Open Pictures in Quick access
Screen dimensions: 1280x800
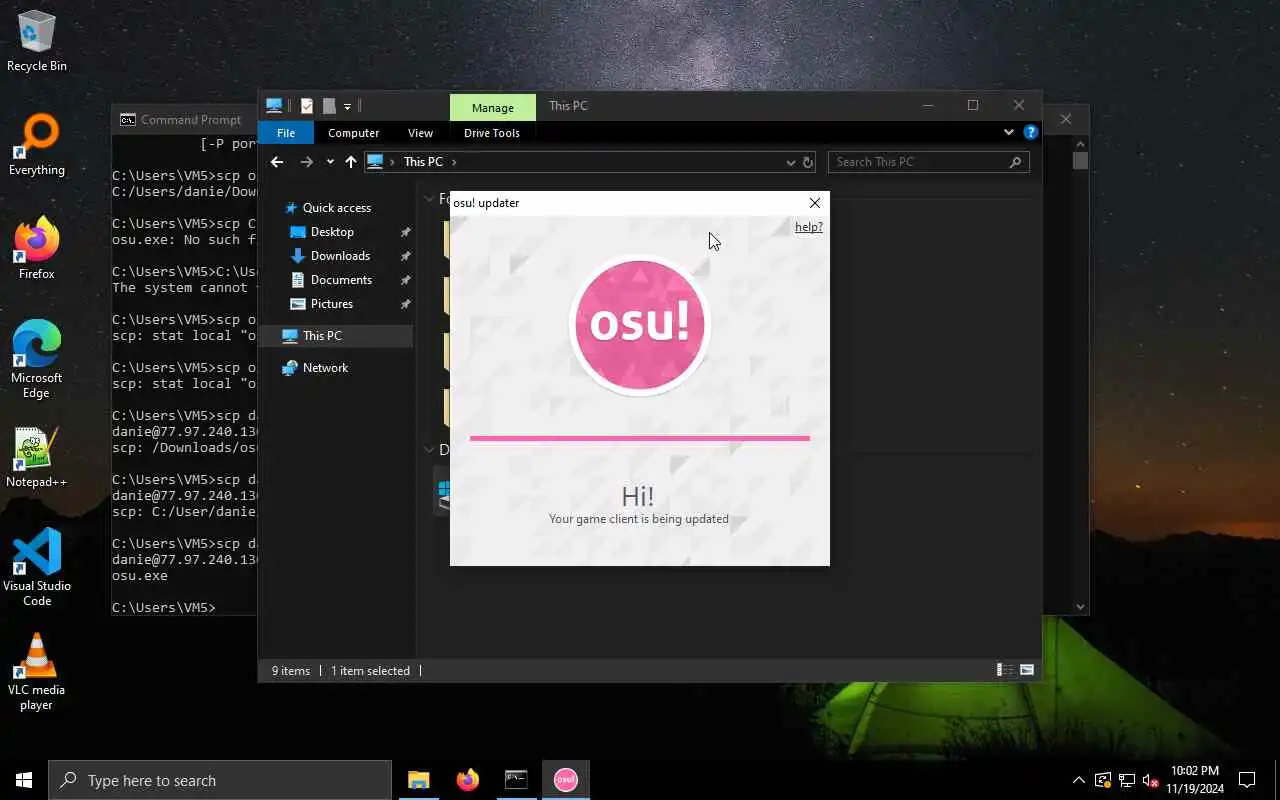click(x=331, y=304)
